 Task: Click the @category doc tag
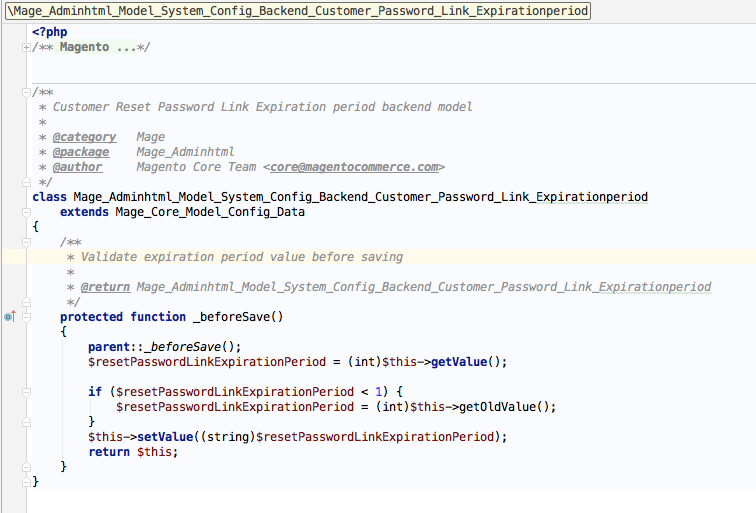84,137
